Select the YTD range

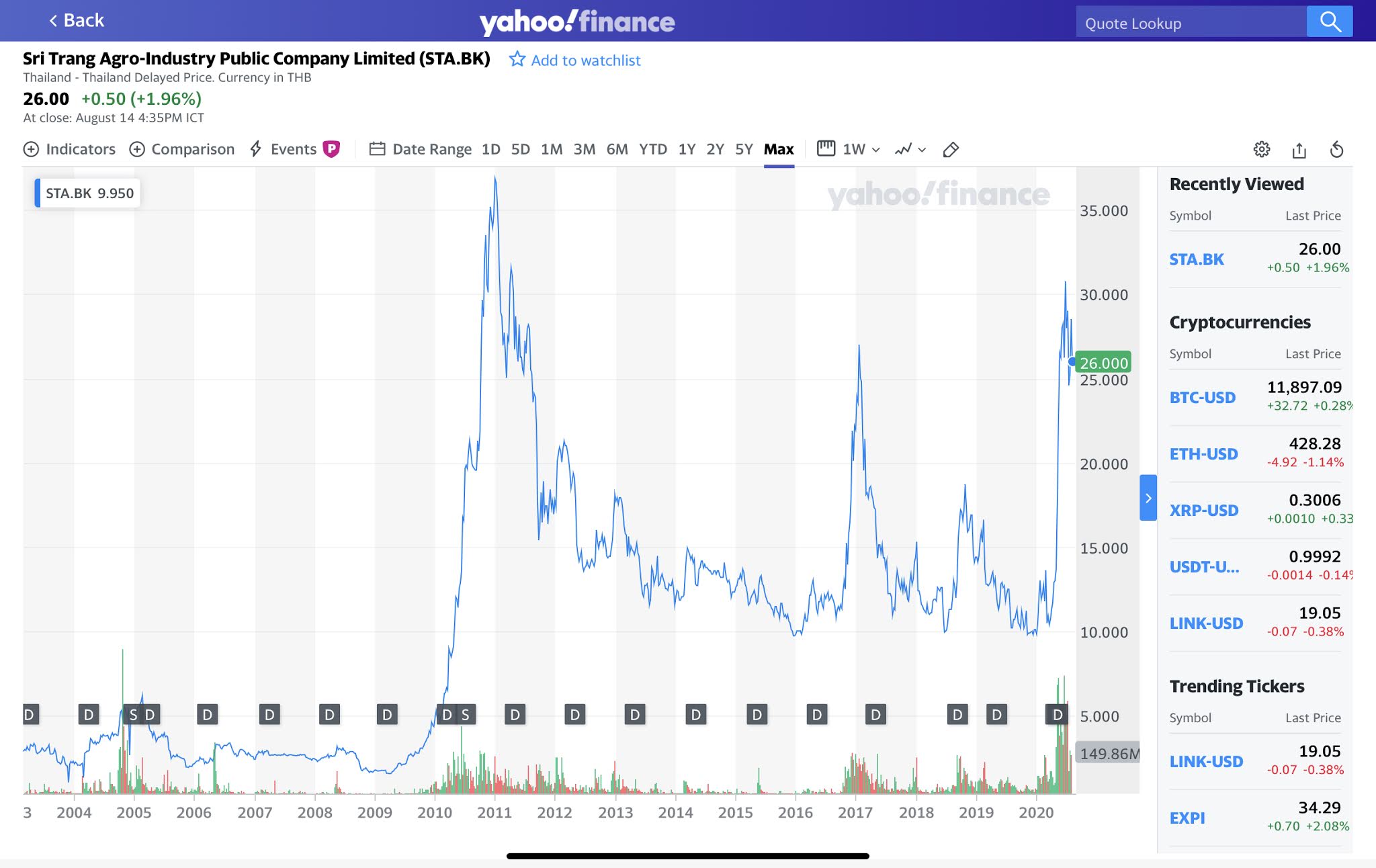[x=653, y=149]
